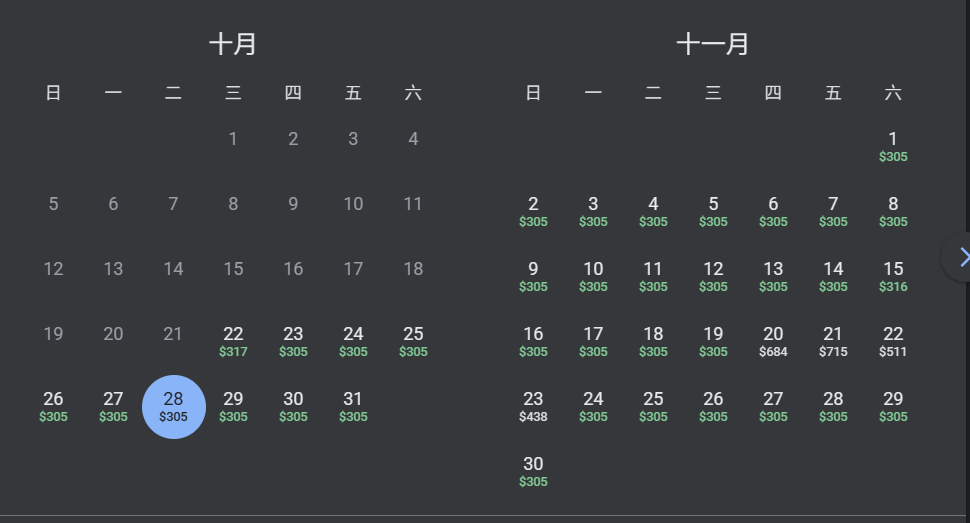This screenshot has height=523, width=970.
Task: Choose November 22 at $511
Action: pos(893,342)
